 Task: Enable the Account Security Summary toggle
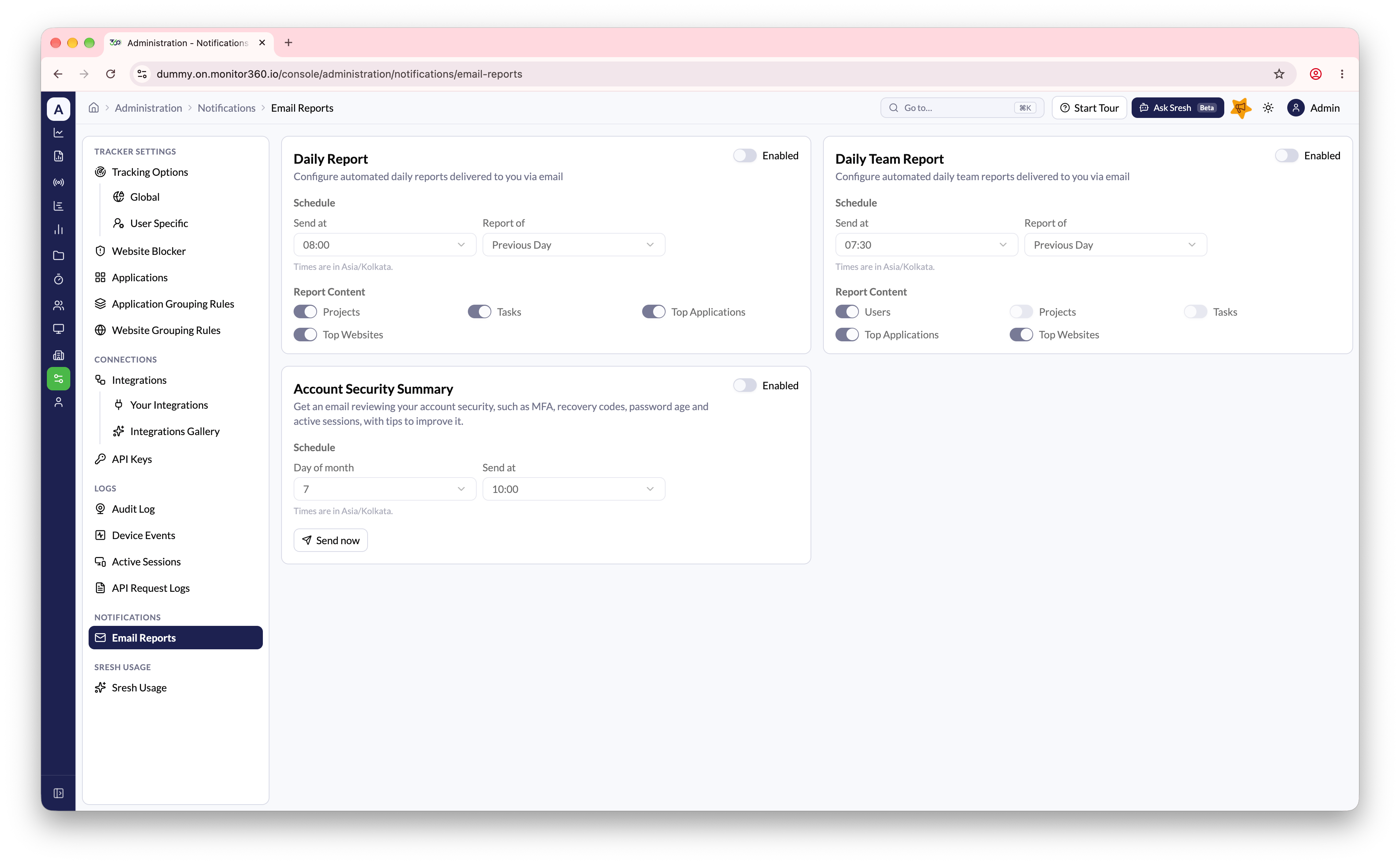(x=745, y=386)
